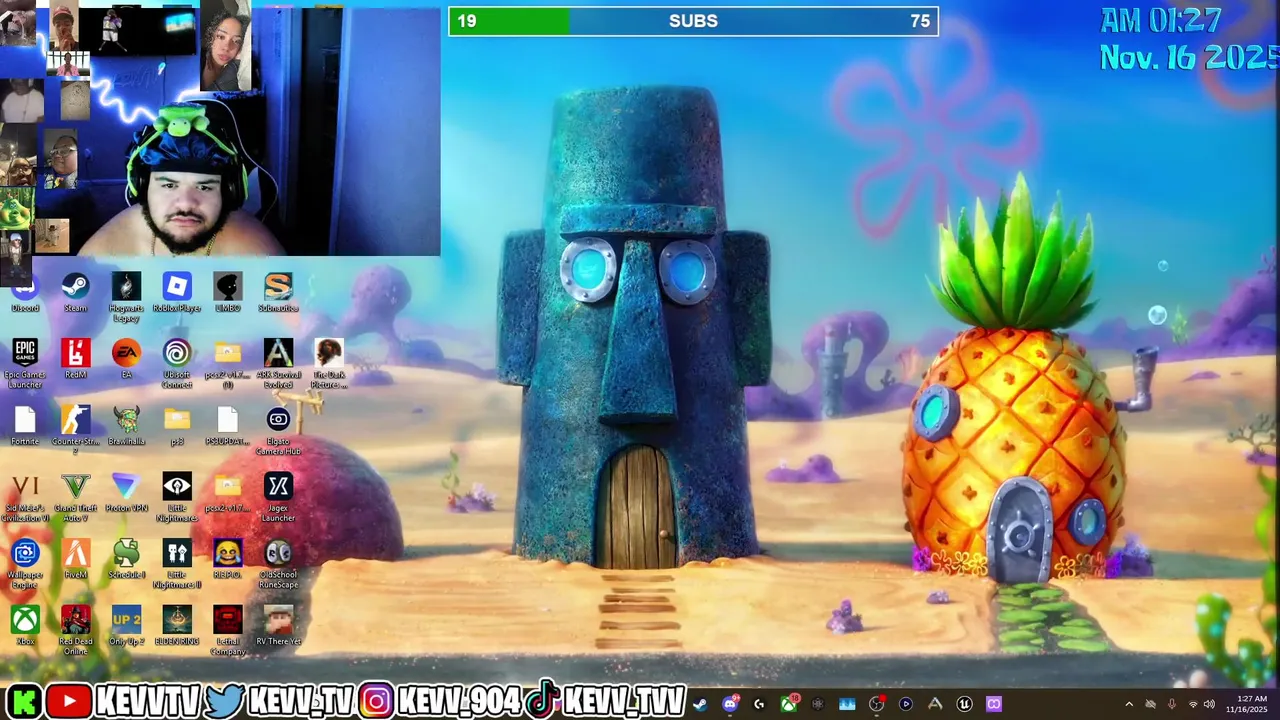Image resolution: width=1280 pixels, height=720 pixels.
Task: Select the Little Nightmares II icon
Action: click(177, 564)
